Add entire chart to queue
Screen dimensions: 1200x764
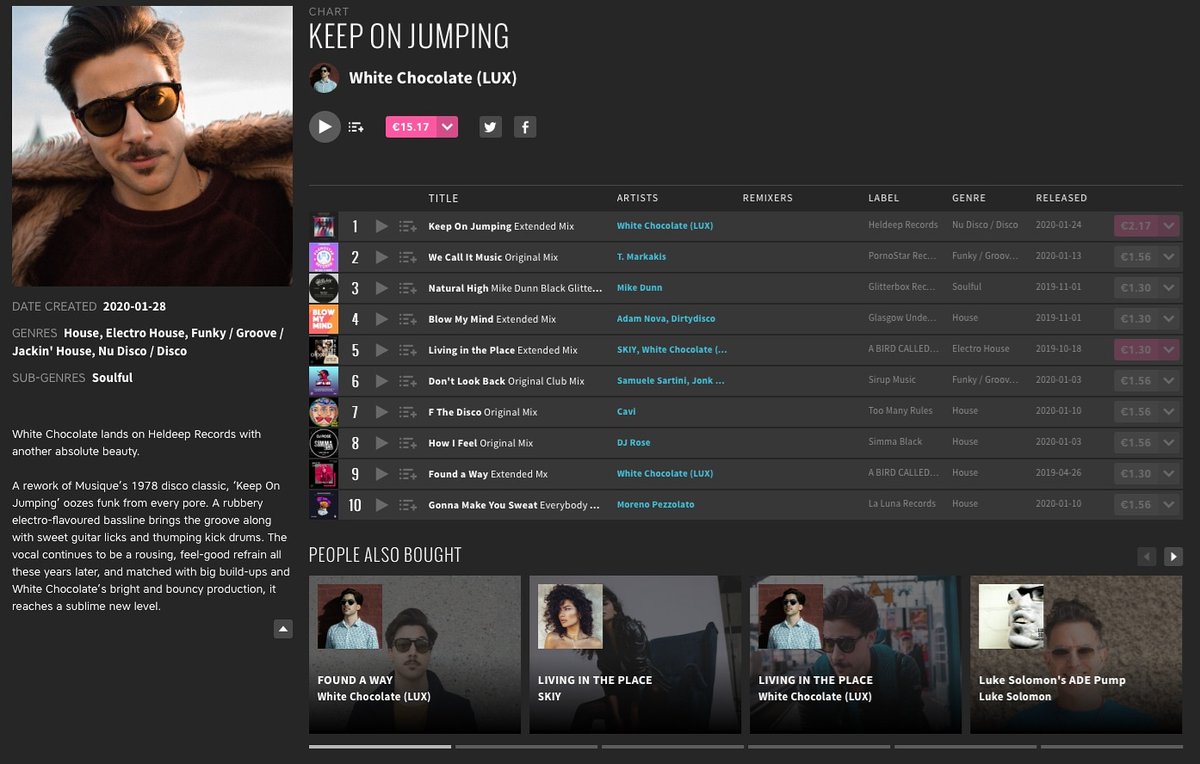356,127
